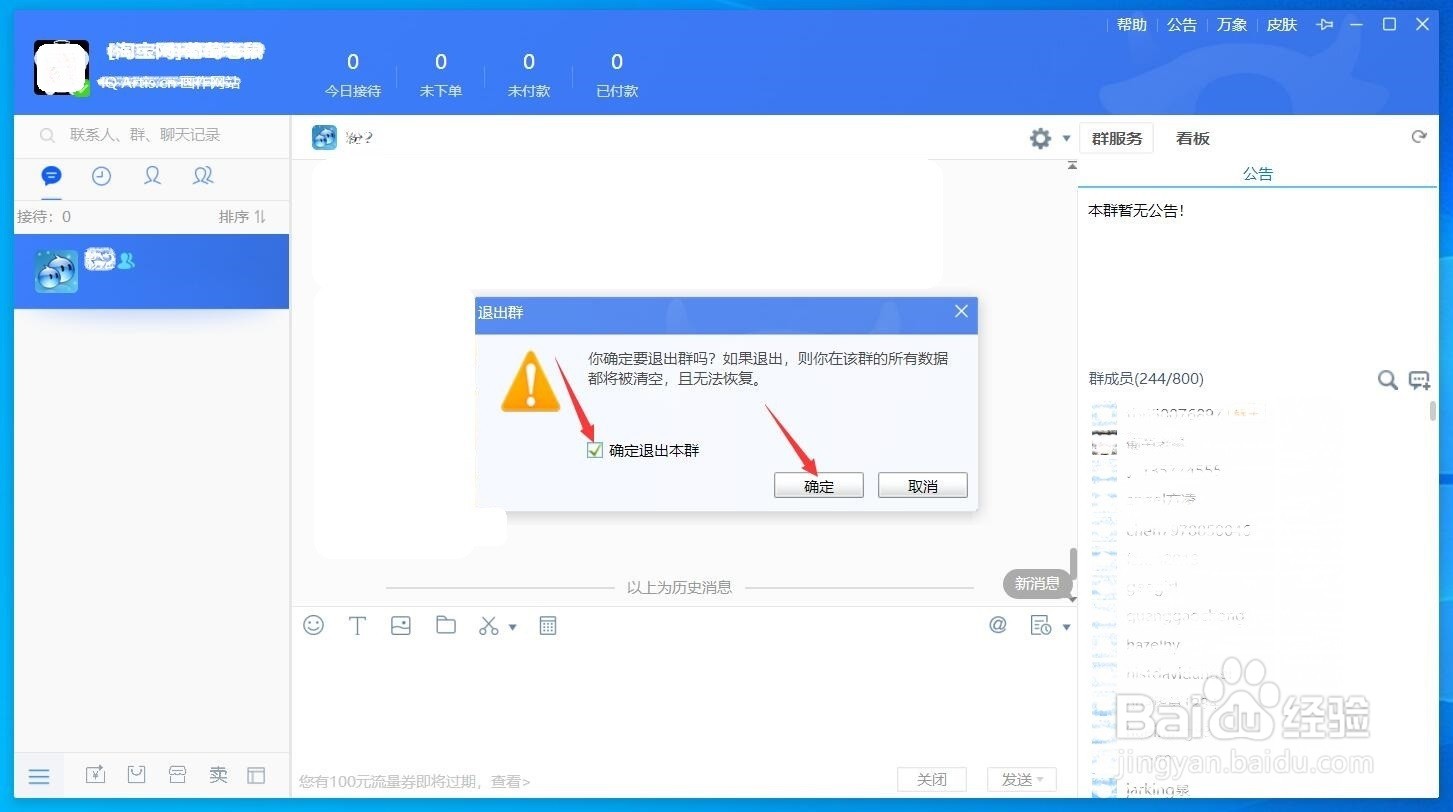1453x812 pixels.
Task: Show the single-person contacts tab
Action: pos(152,176)
